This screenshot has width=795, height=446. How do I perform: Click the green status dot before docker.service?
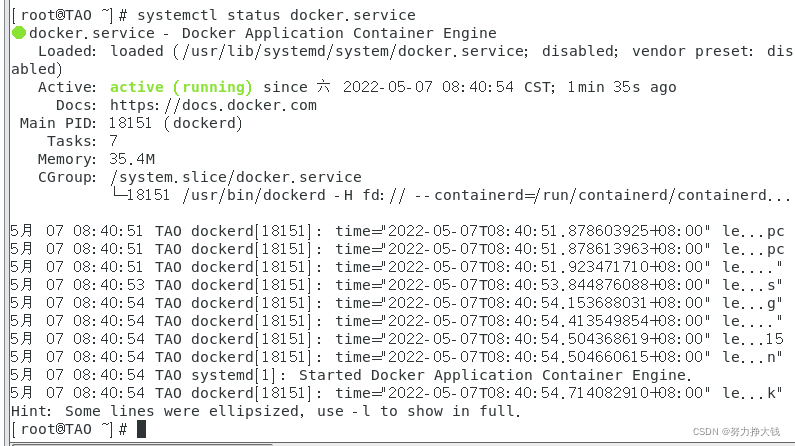point(19,33)
